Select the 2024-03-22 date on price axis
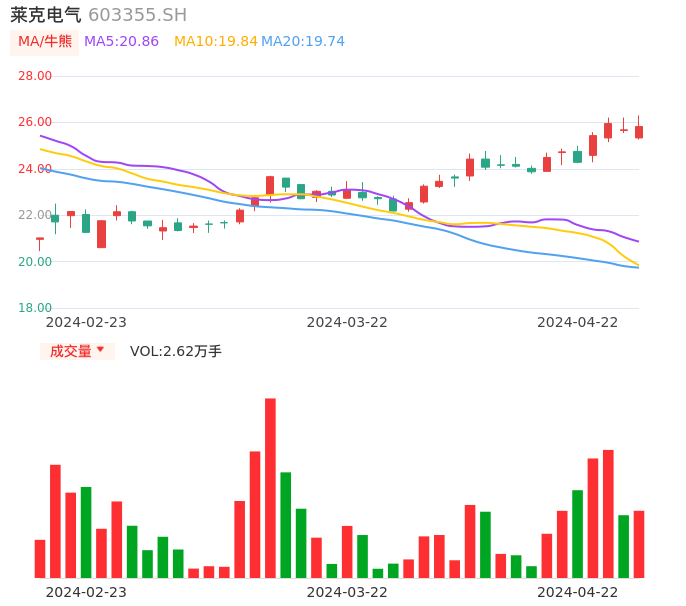 (x=347, y=322)
